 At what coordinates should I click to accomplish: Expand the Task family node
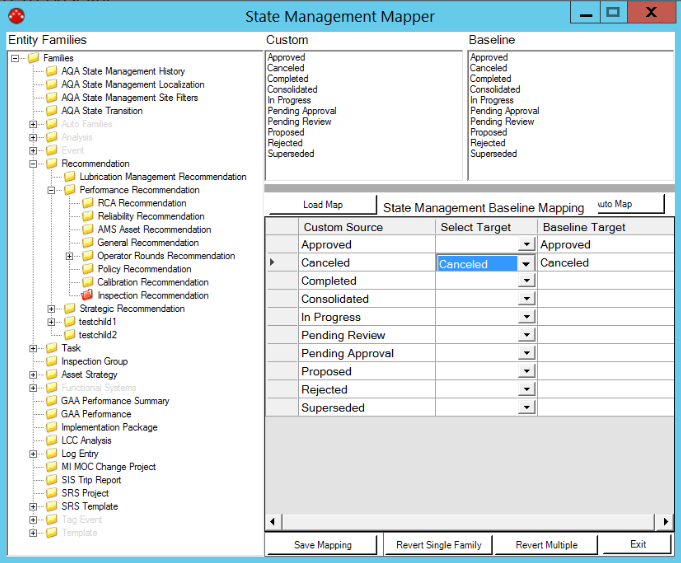pyautogui.click(x=33, y=348)
